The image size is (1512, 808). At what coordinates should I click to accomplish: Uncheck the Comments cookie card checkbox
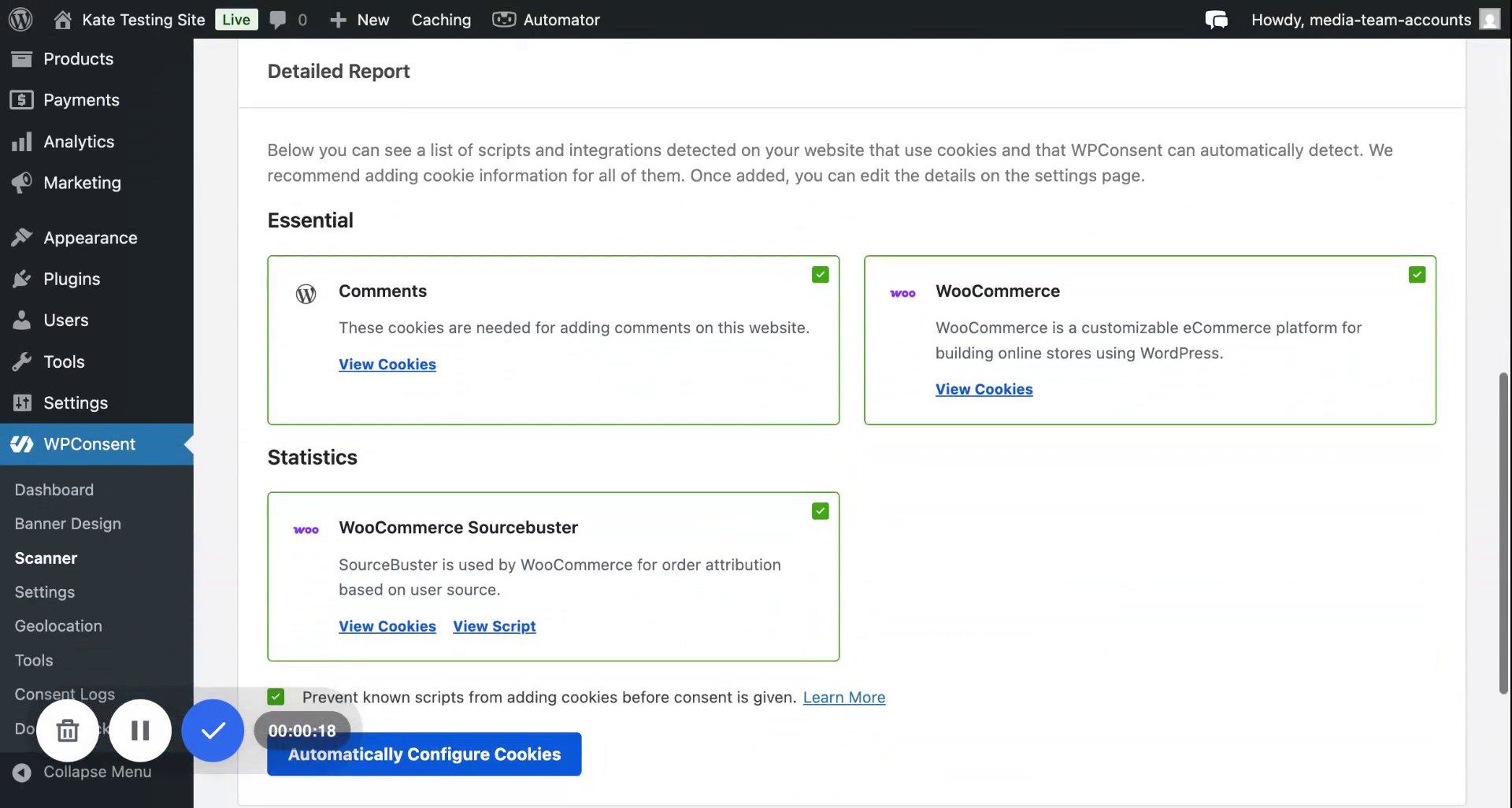tap(820, 275)
